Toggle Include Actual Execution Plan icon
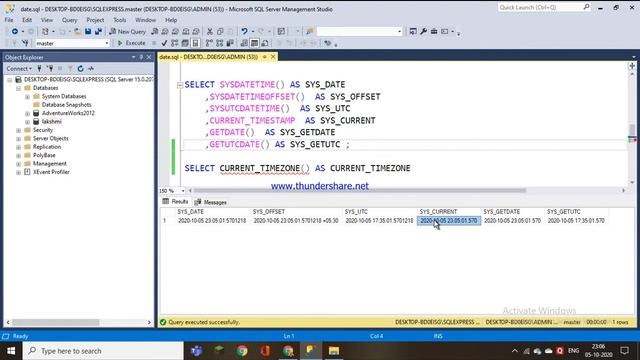 tap(209, 43)
